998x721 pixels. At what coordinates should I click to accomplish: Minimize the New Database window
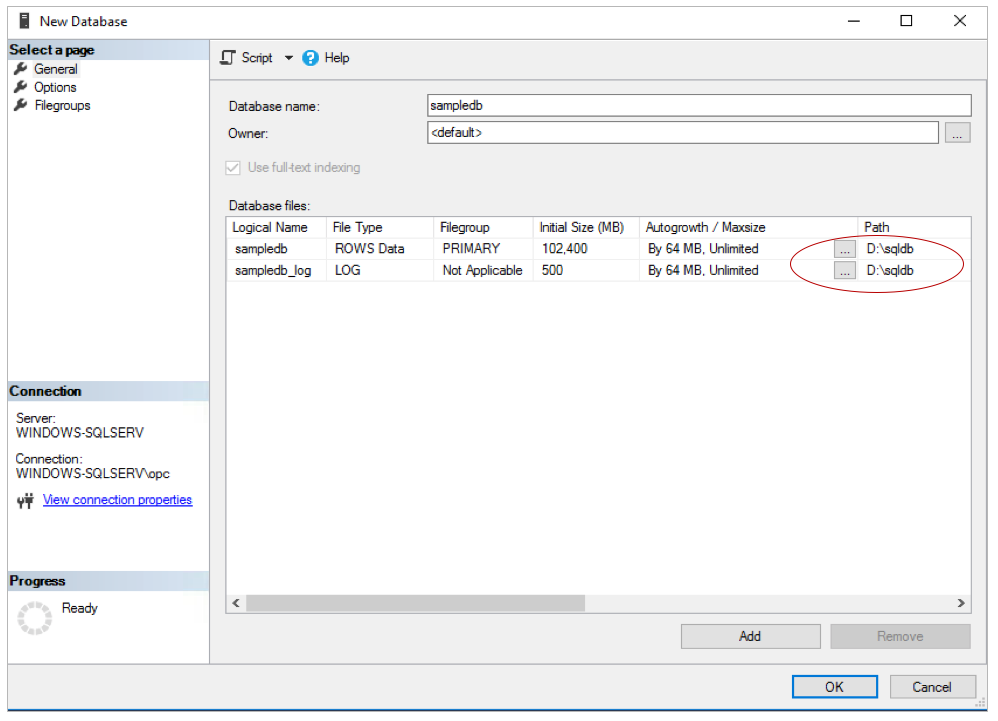pos(854,21)
